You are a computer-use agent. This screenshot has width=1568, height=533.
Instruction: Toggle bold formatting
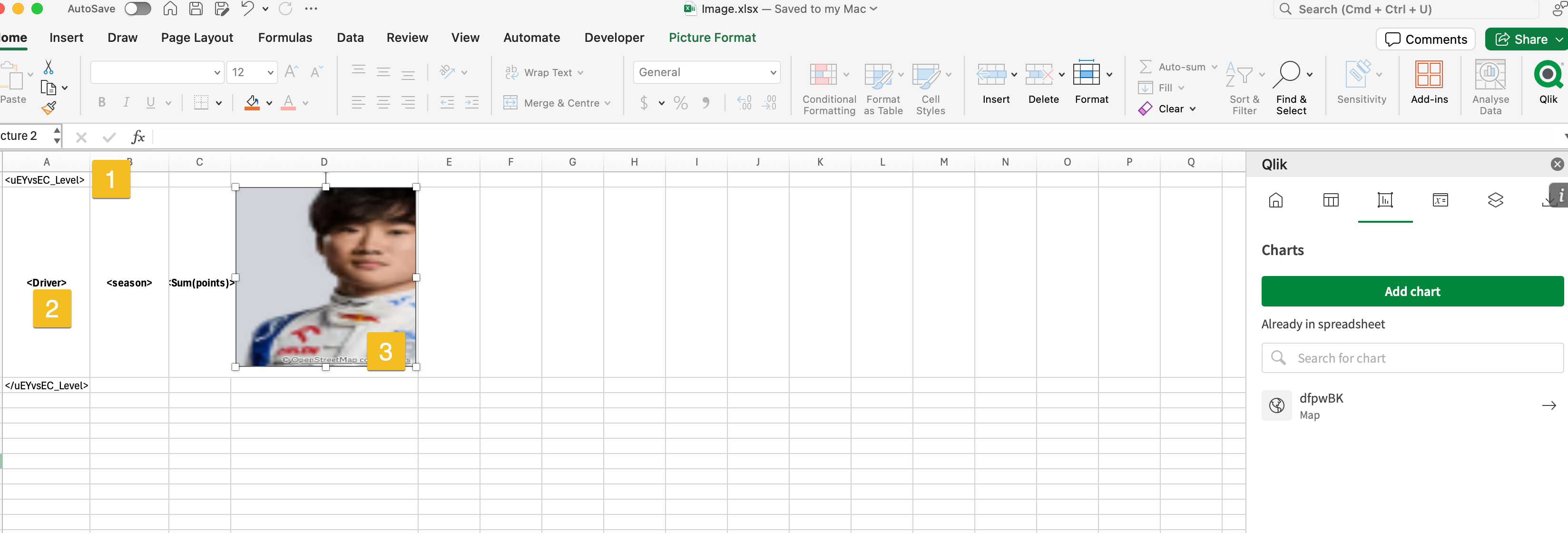[x=102, y=102]
